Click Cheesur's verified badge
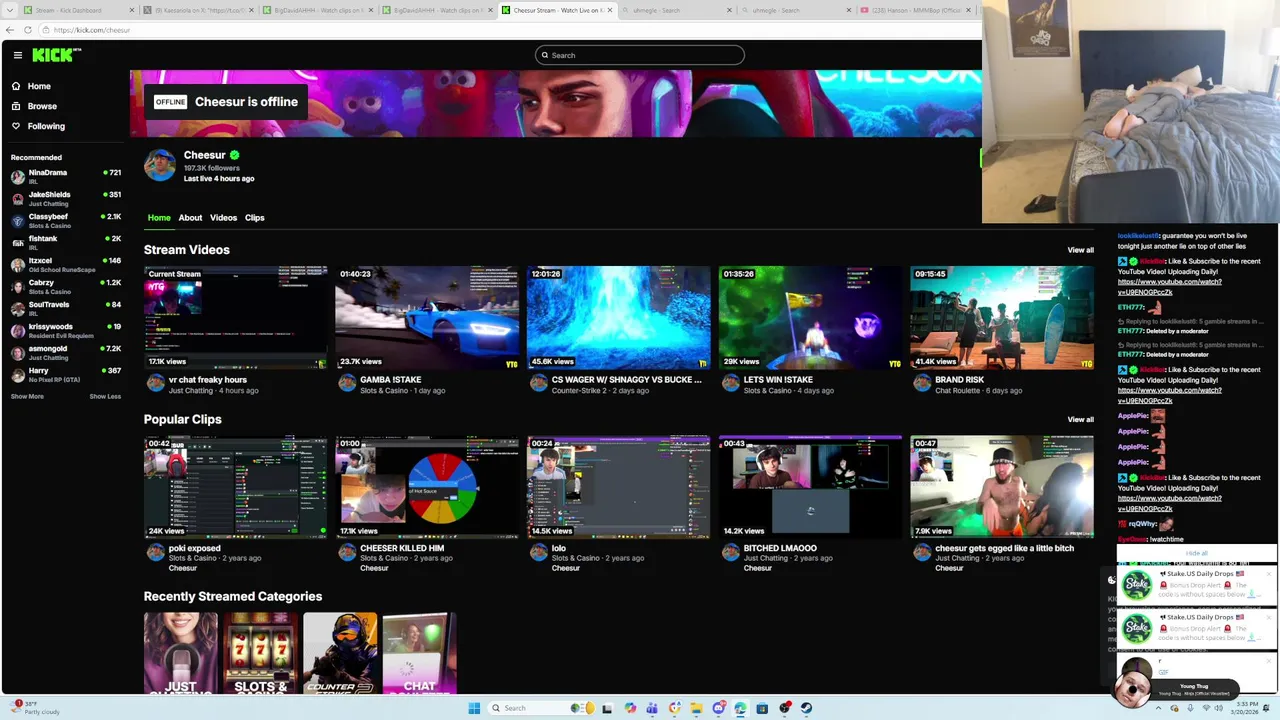This screenshot has height=720, width=1280. [x=234, y=155]
